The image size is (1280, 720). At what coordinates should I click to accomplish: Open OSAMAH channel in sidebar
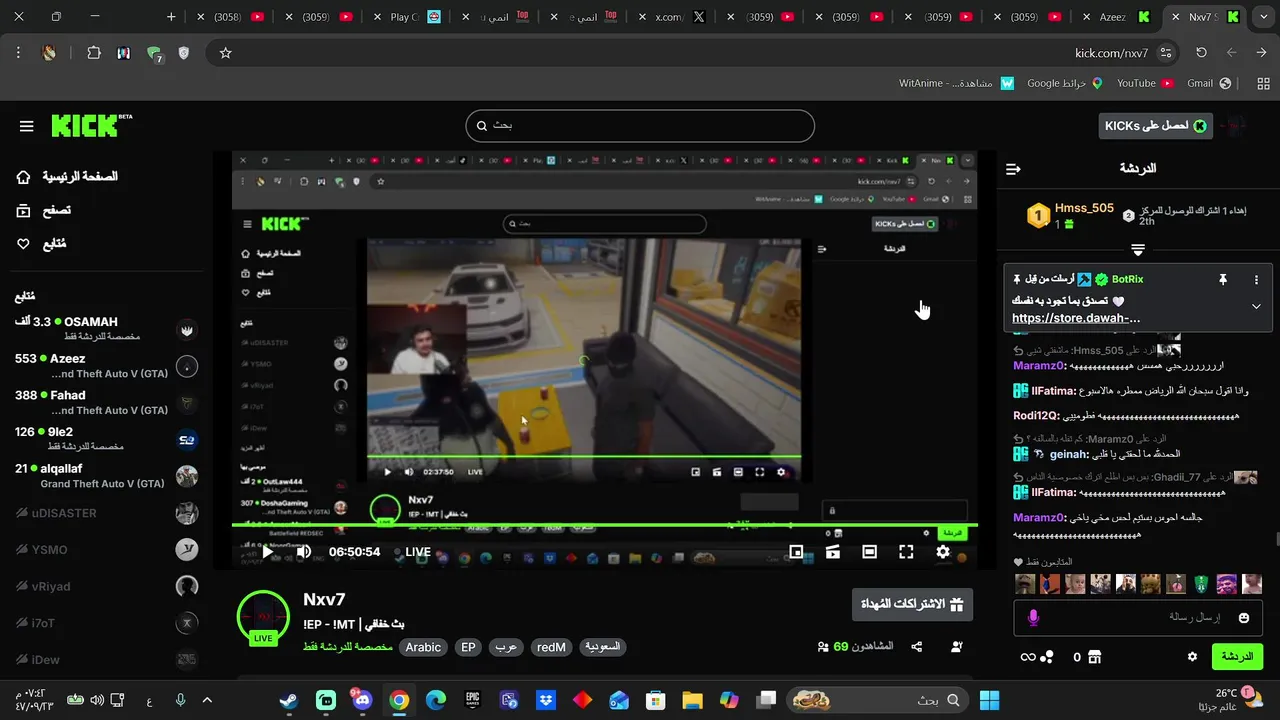click(x=105, y=329)
